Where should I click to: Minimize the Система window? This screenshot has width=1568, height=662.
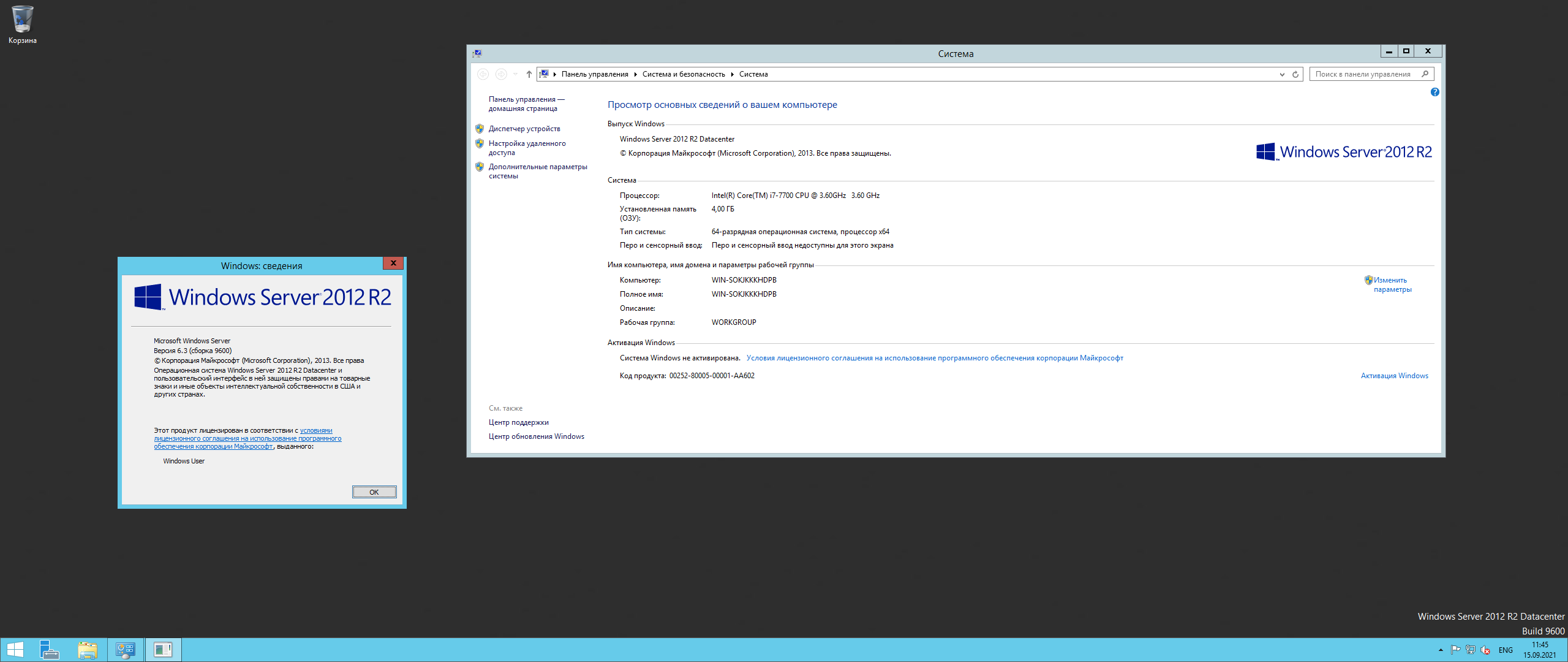tap(1389, 51)
